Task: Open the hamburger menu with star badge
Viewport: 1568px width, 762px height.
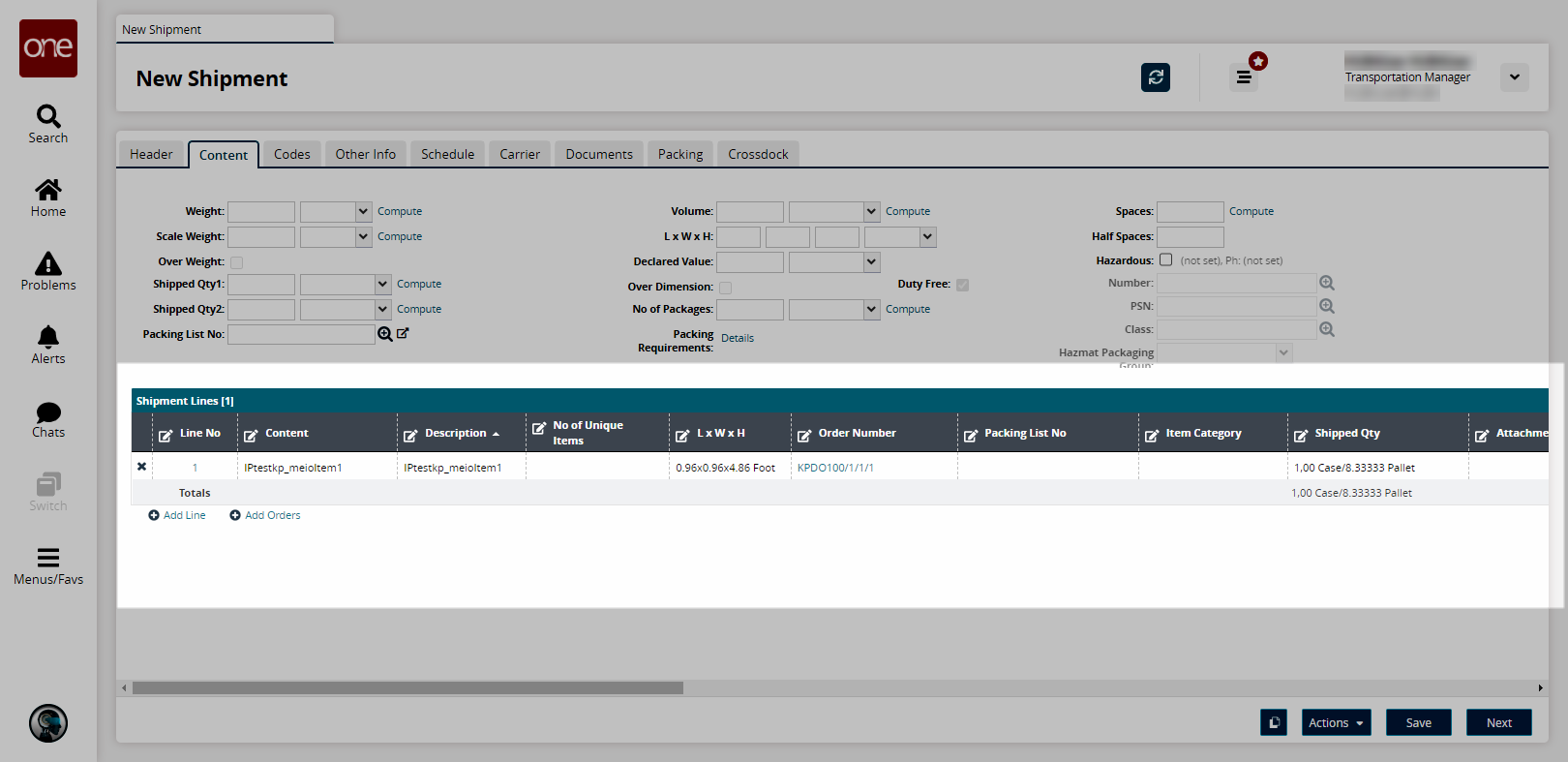Action: (x=1244, y=77)
